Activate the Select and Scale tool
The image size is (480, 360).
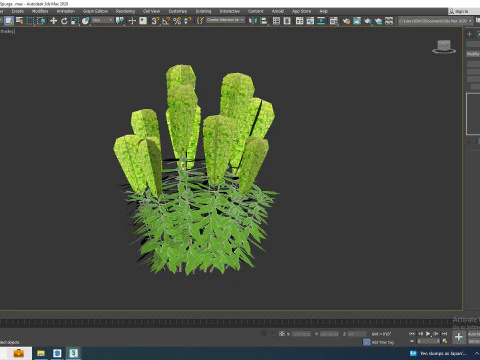(x=75, y=21)
